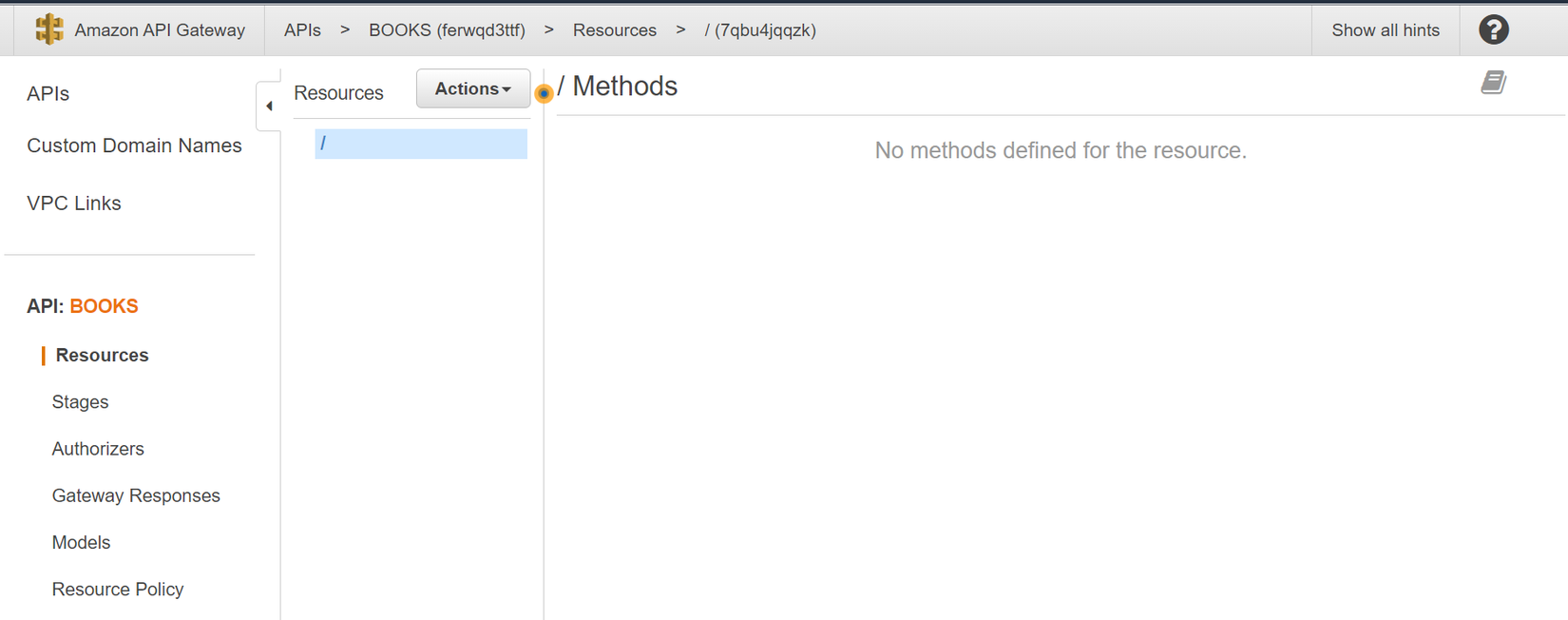This screenshot has width=1568, height=620.
Task: Select Resources under API: BOOKS
Action: (x=102, y=355)
